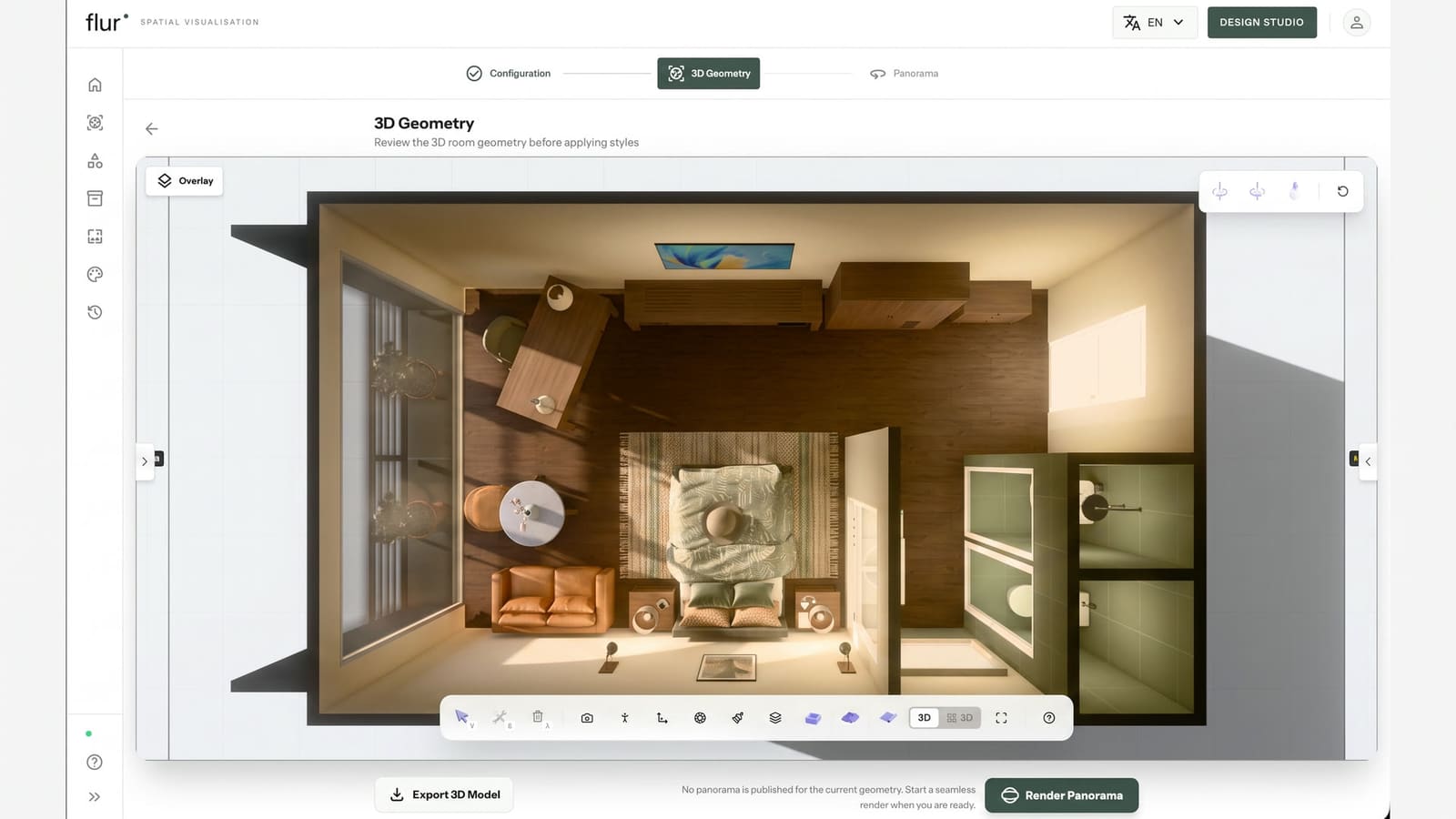The width and height of the screenshot is (1456, 819).
Task: Open the shapes icon in left sidebar
Action: 95,161
